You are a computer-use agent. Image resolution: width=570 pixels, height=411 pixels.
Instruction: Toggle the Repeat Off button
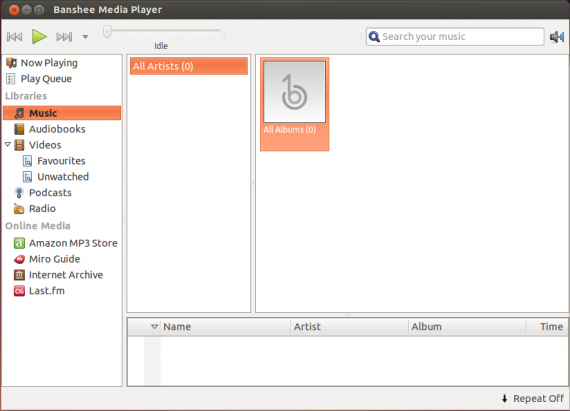tap(533, 399)
